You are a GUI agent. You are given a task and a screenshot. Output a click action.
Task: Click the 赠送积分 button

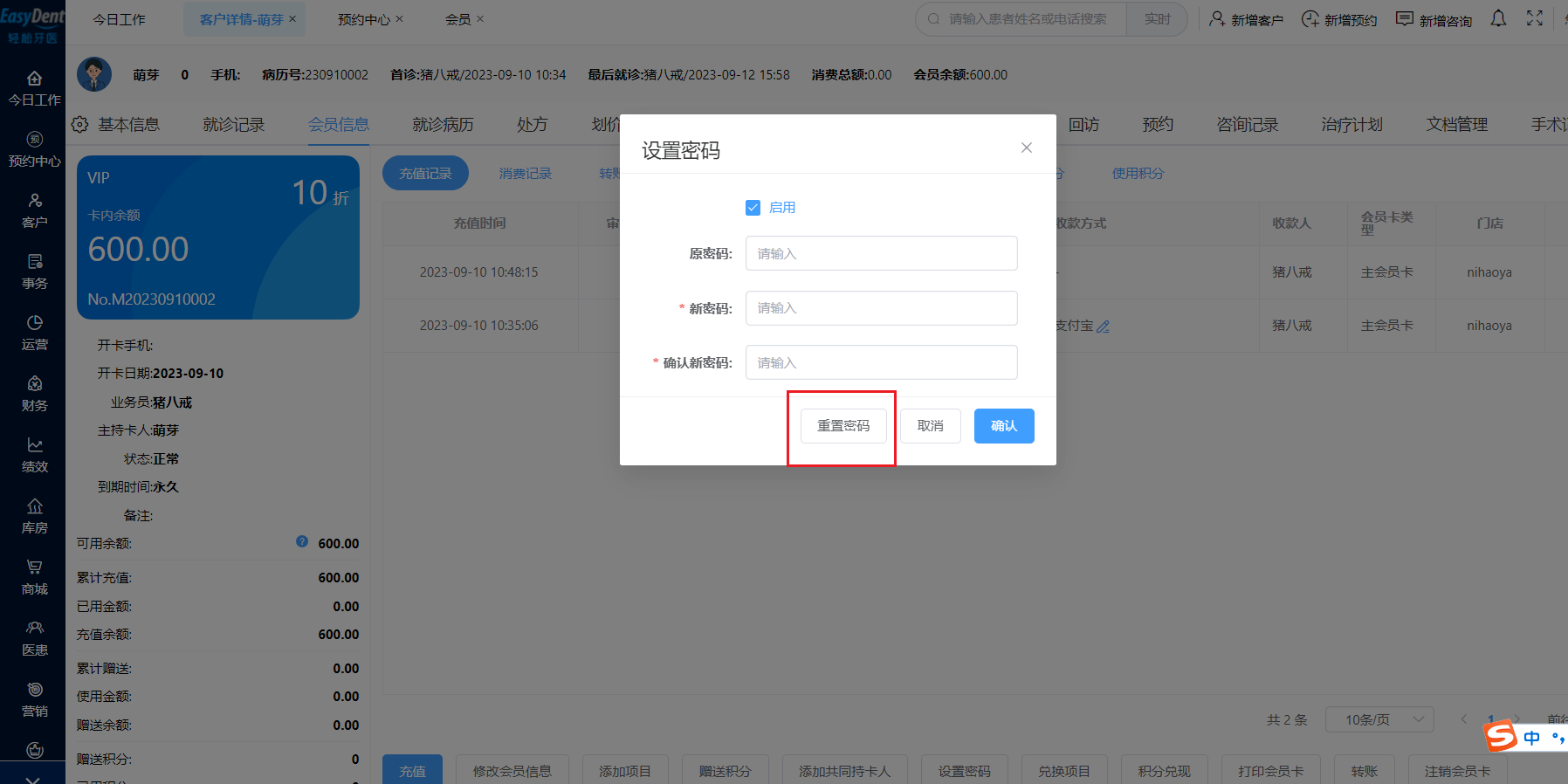pyautogui.click(x=726, y=770)
